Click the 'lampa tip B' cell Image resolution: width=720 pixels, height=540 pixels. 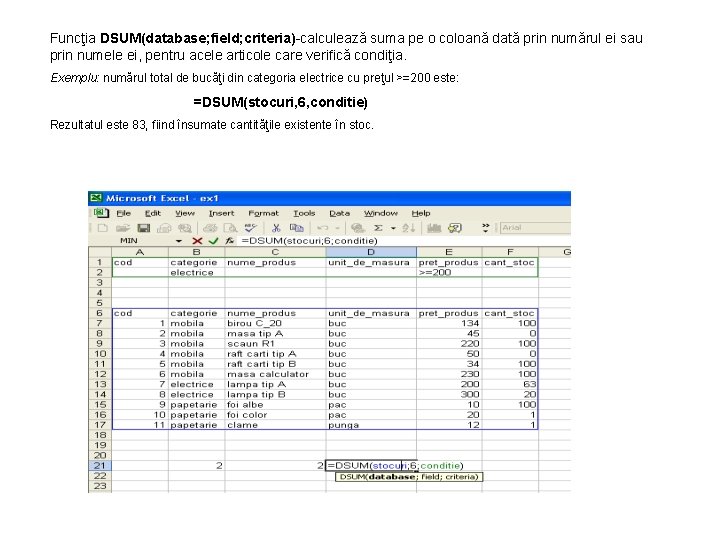[x=275, y=394]
